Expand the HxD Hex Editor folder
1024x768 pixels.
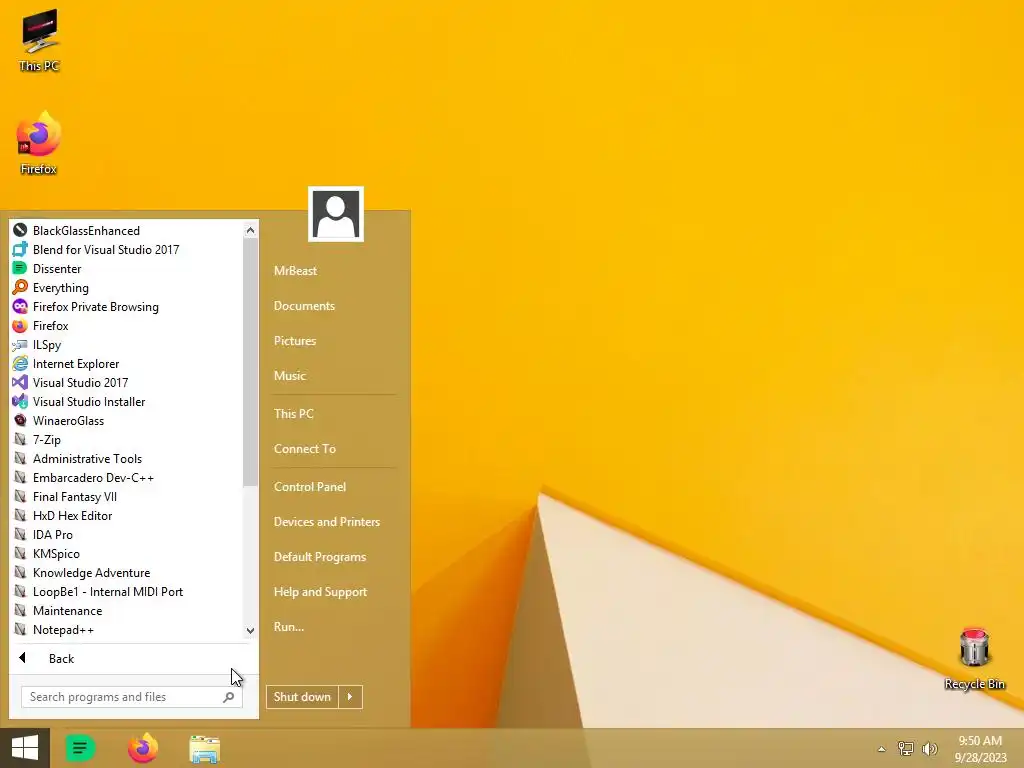(63, 515)
